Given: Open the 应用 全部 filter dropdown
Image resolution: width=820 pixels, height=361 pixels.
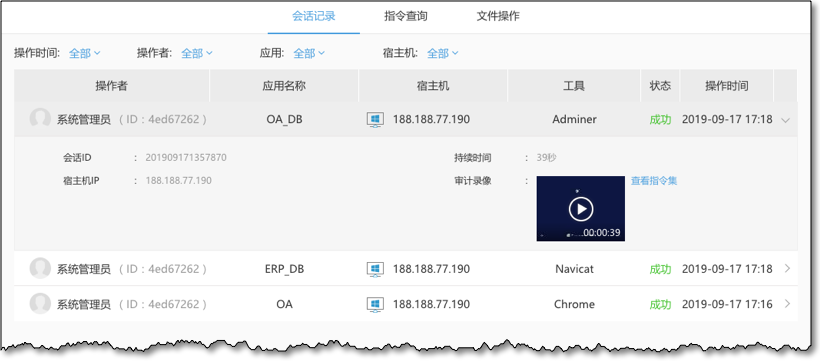Looking at the screenshot, I should point(309,53).
